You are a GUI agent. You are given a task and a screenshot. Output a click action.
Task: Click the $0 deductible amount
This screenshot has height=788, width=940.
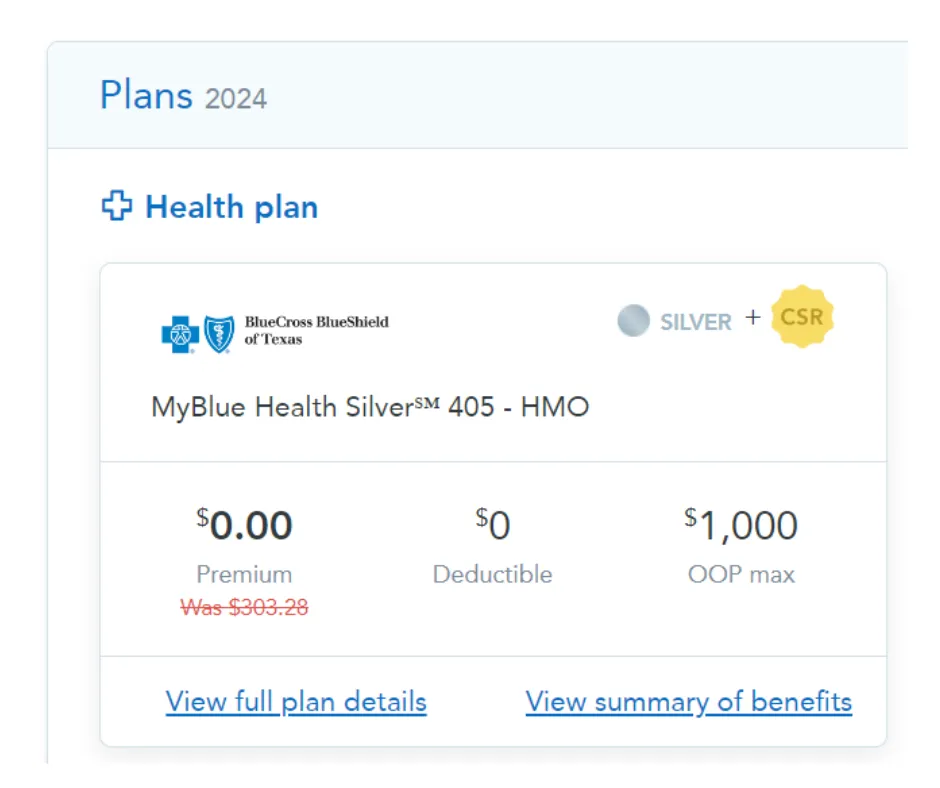492,525
